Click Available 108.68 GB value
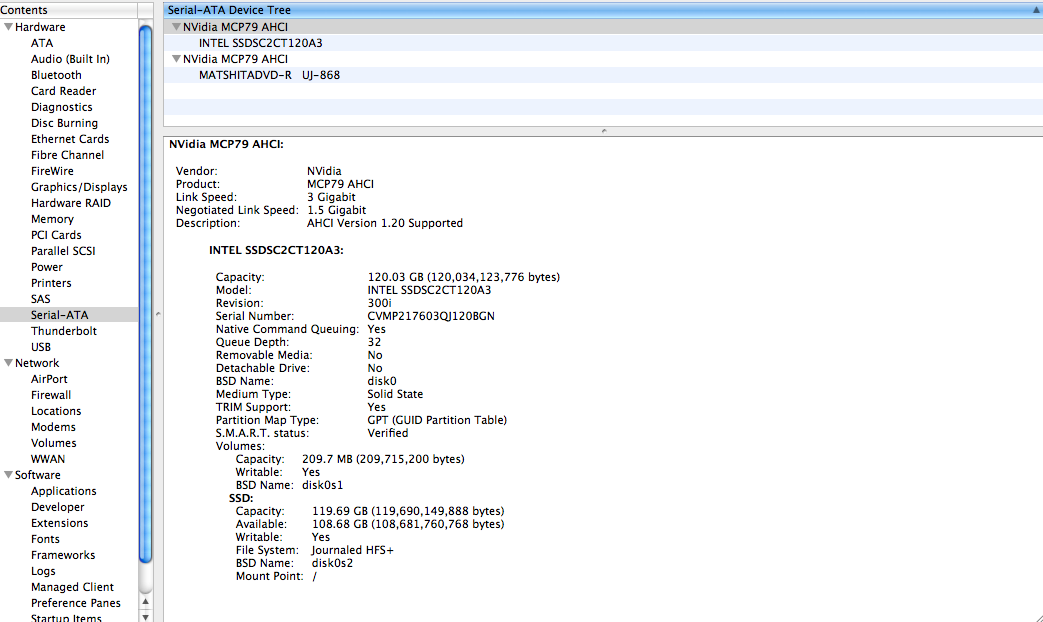This screenshot has height=622, width=1043. (x=408, y=524)
